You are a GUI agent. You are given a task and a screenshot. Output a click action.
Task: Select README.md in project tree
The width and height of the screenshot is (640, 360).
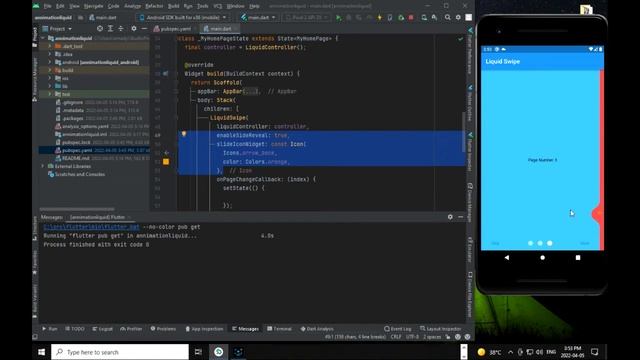(x=76, y=158)
